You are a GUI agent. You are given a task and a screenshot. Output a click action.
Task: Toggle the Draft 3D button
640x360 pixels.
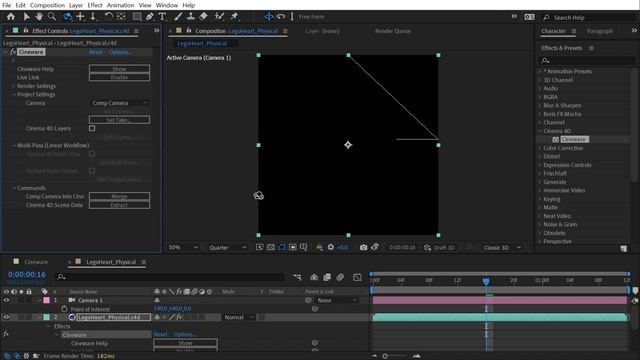(x=439, y=247)
